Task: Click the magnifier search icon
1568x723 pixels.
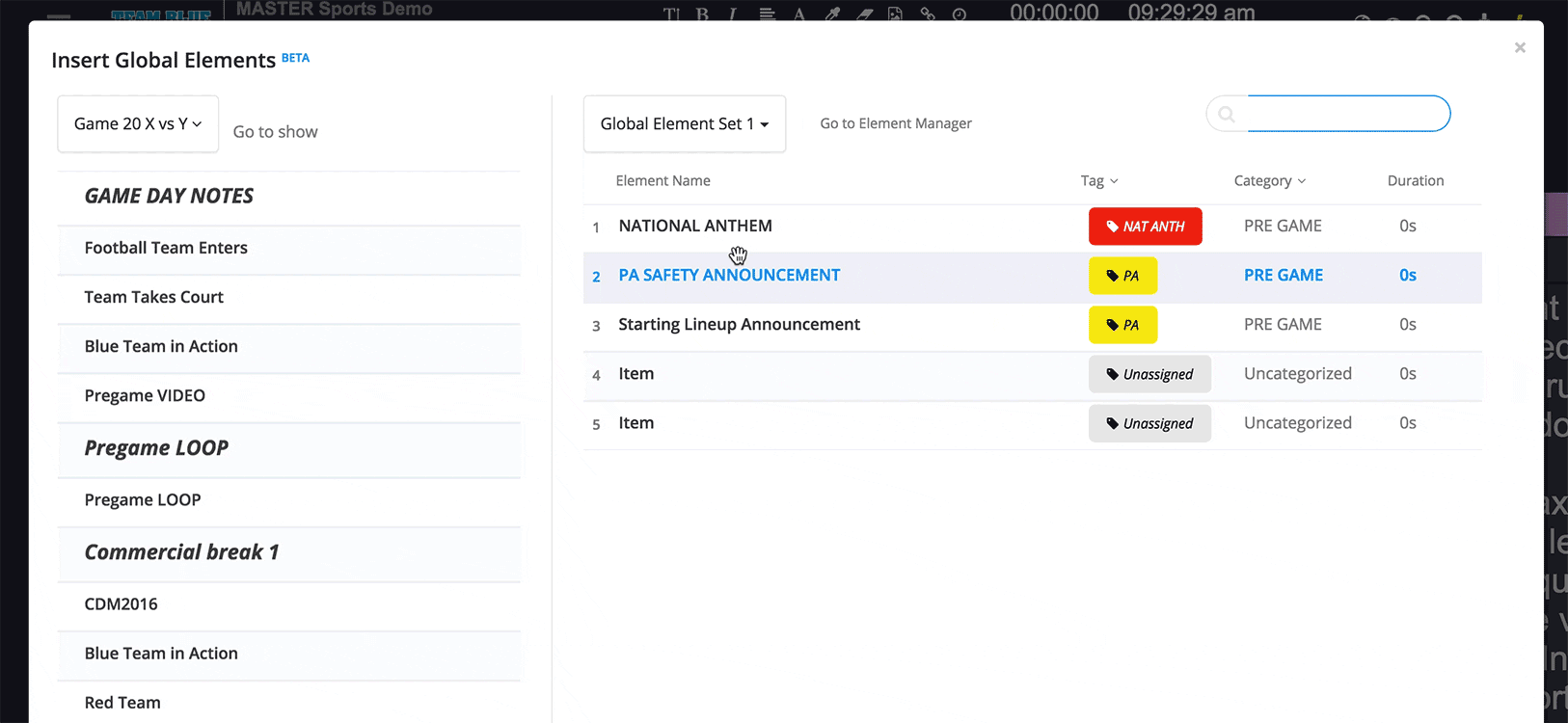Action: [x=1227, y=115]
